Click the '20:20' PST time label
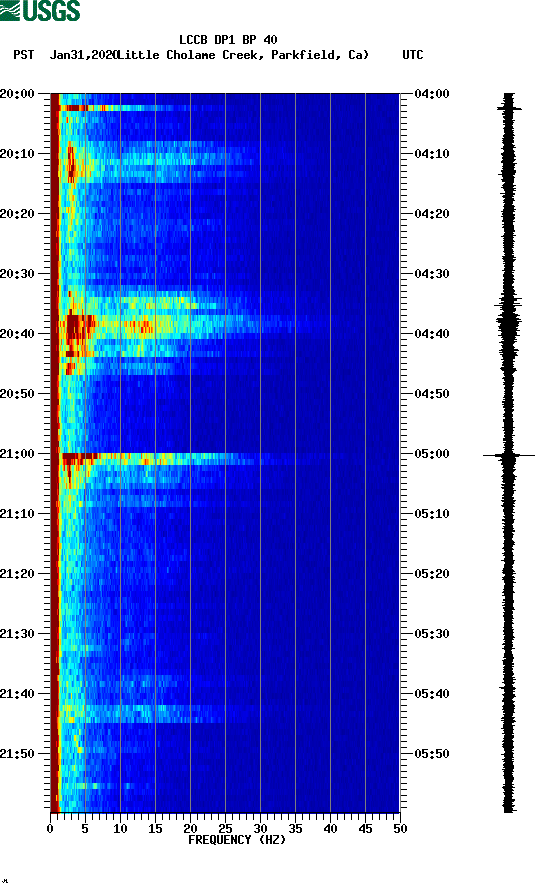 [17, 214]
